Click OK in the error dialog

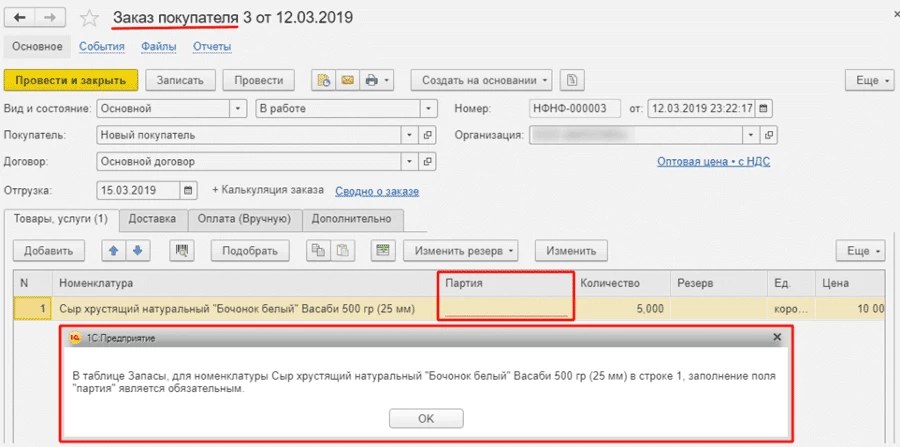tap(426, 417)
